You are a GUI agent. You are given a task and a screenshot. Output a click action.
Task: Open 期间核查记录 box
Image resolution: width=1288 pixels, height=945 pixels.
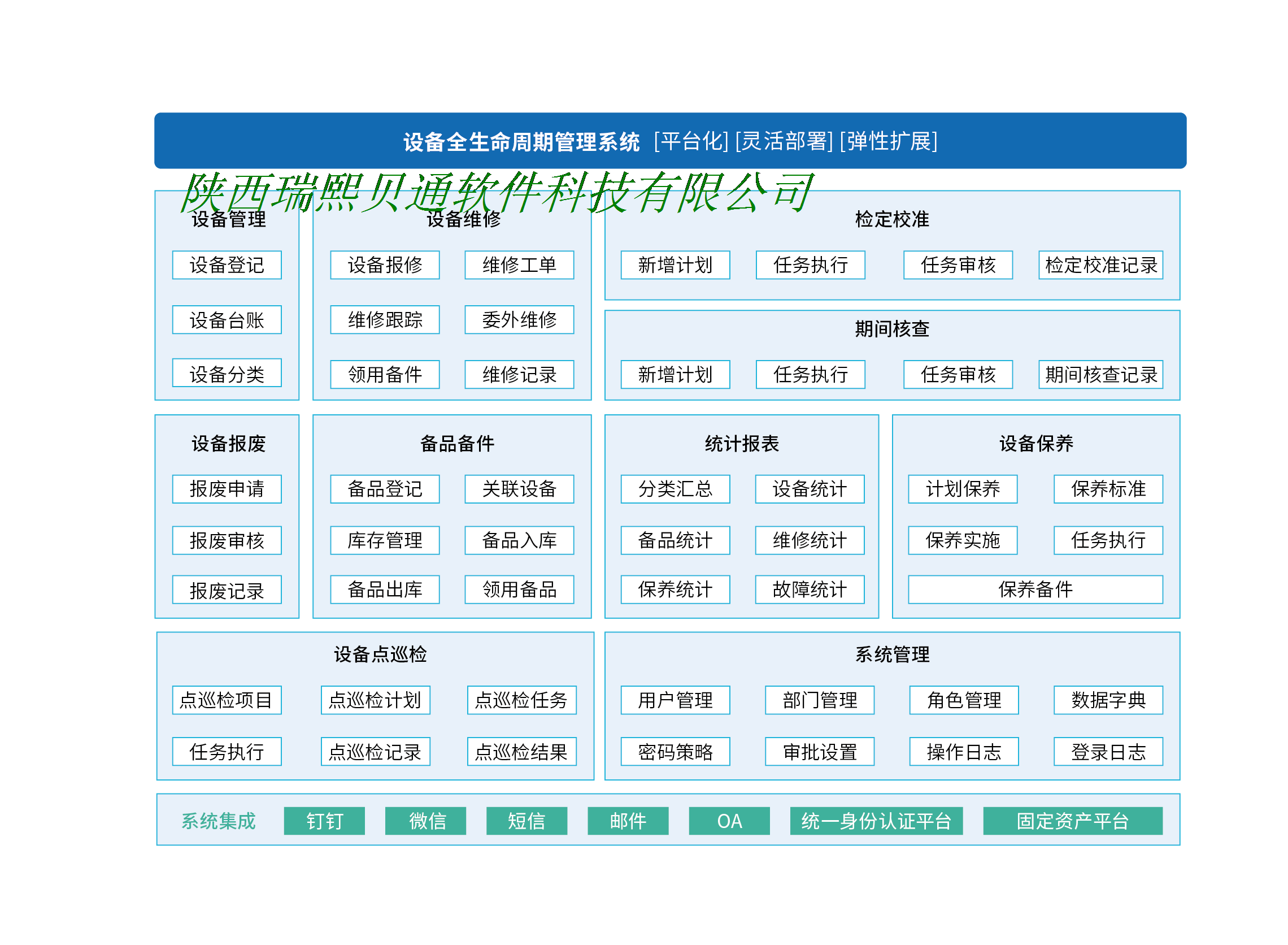click(x=1100, y=375)
